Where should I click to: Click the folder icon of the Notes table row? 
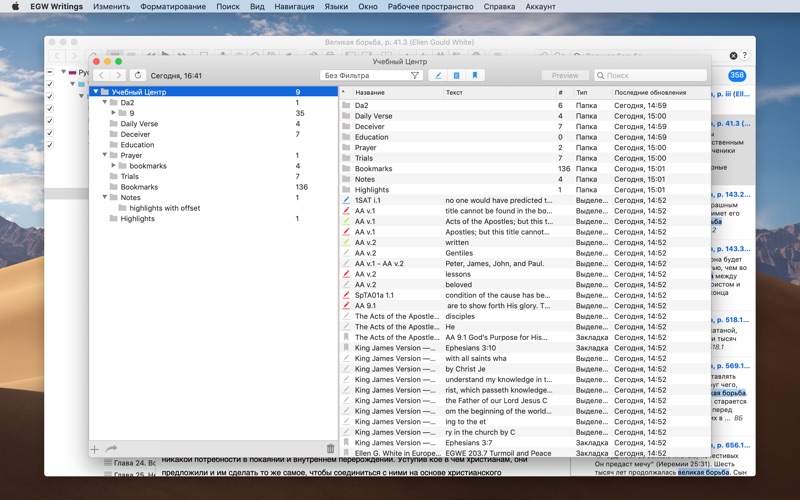pos(346,179)
